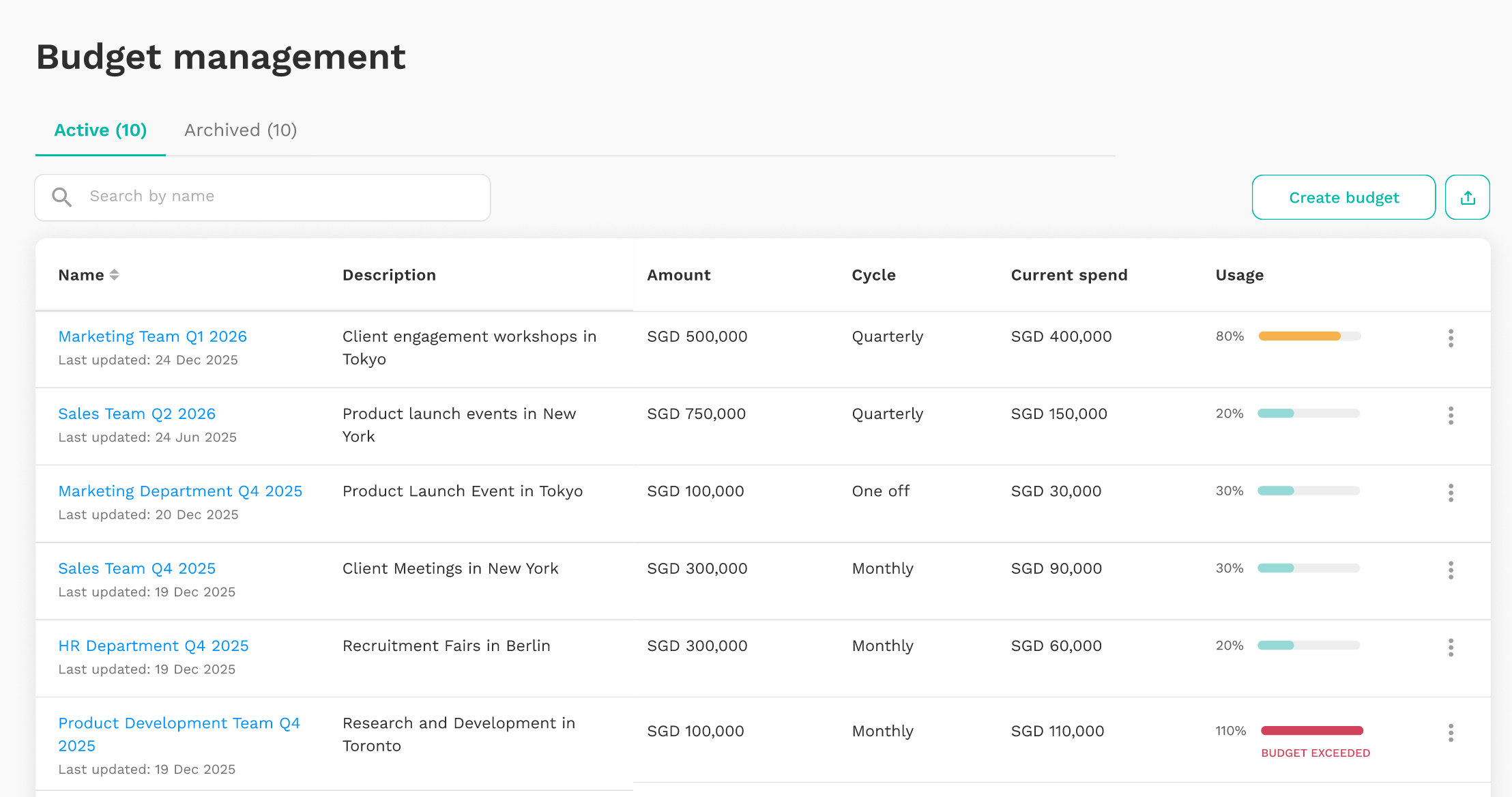Screen dimensions: 1512x797
Task: Click the Name column header
Action: [81, 275]
